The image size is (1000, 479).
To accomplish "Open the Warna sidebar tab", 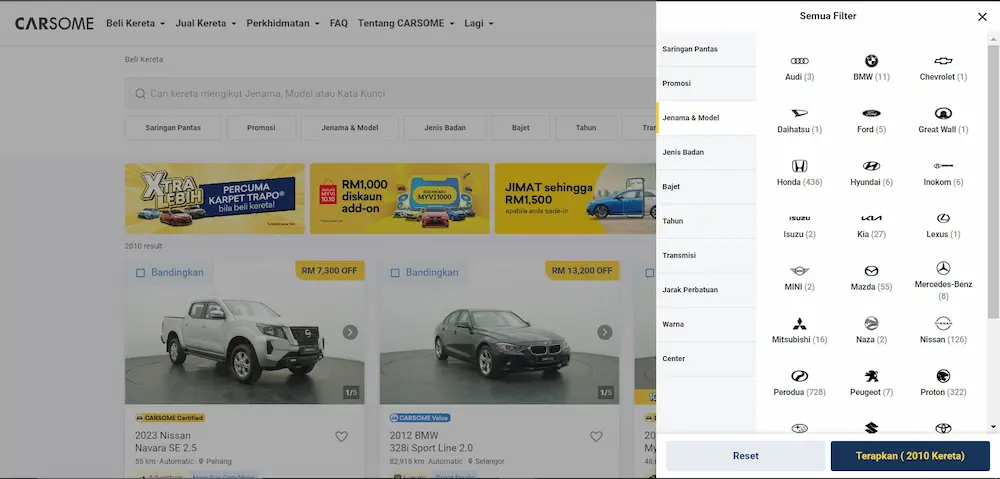I will click(x=706, y=325).
